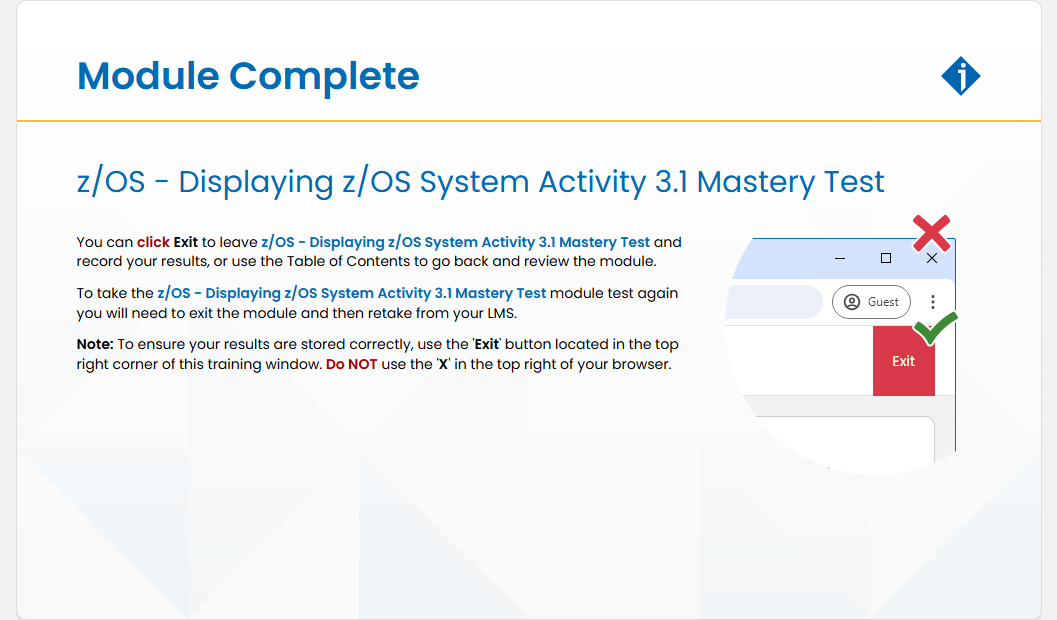Click the red word 'click'

pyautogui.click(x=153, y=243)
